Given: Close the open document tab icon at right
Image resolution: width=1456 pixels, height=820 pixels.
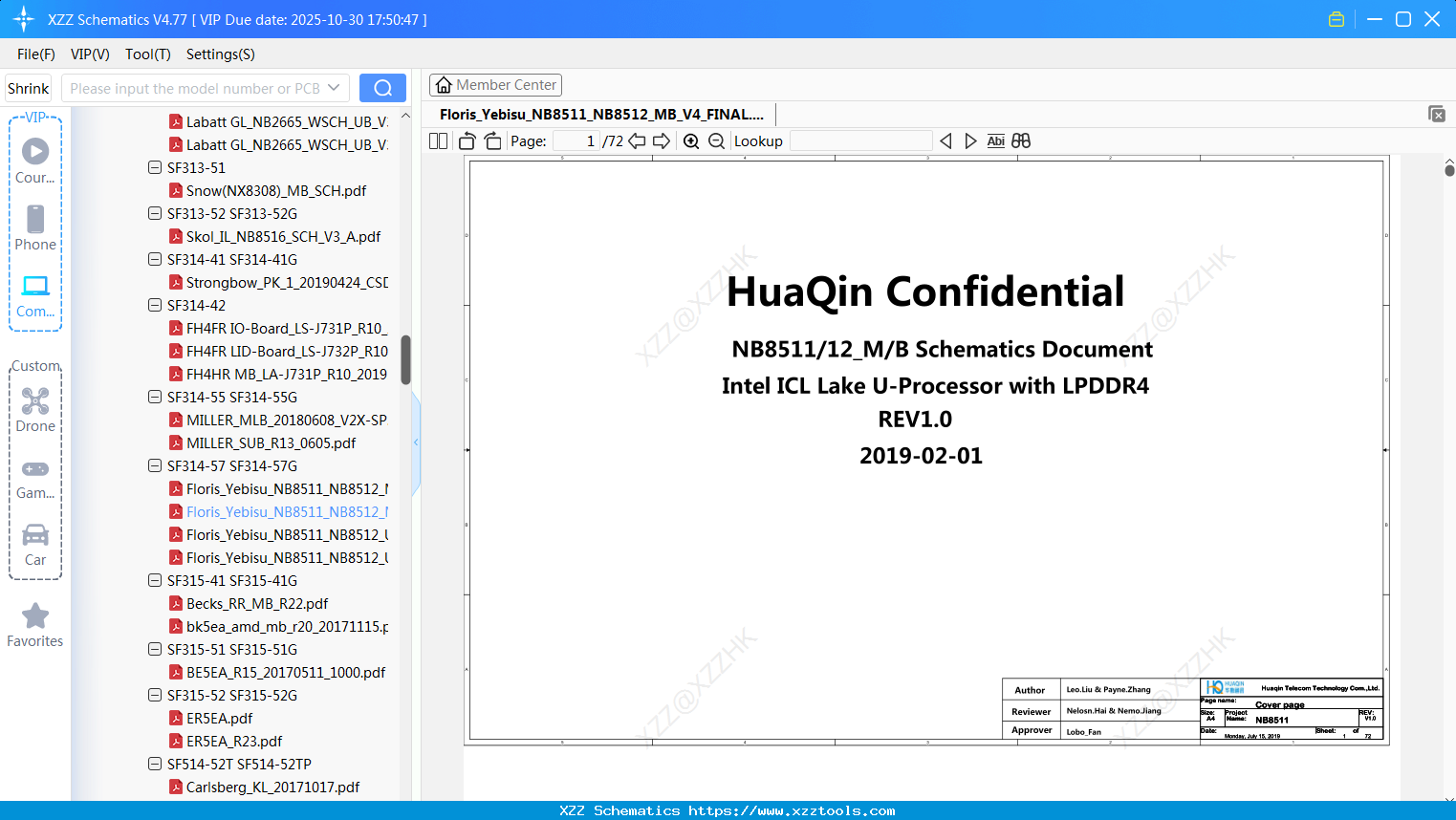Looking at the screenshot, I should coord(1436,114).
